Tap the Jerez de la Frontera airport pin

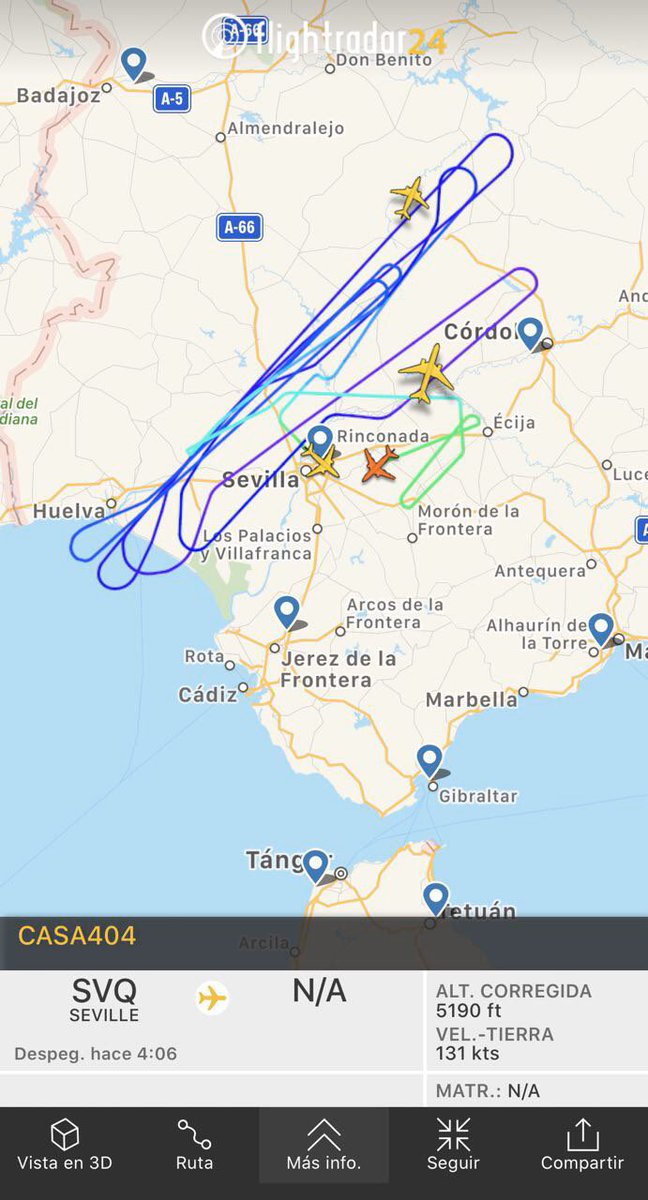pos(287,612)
